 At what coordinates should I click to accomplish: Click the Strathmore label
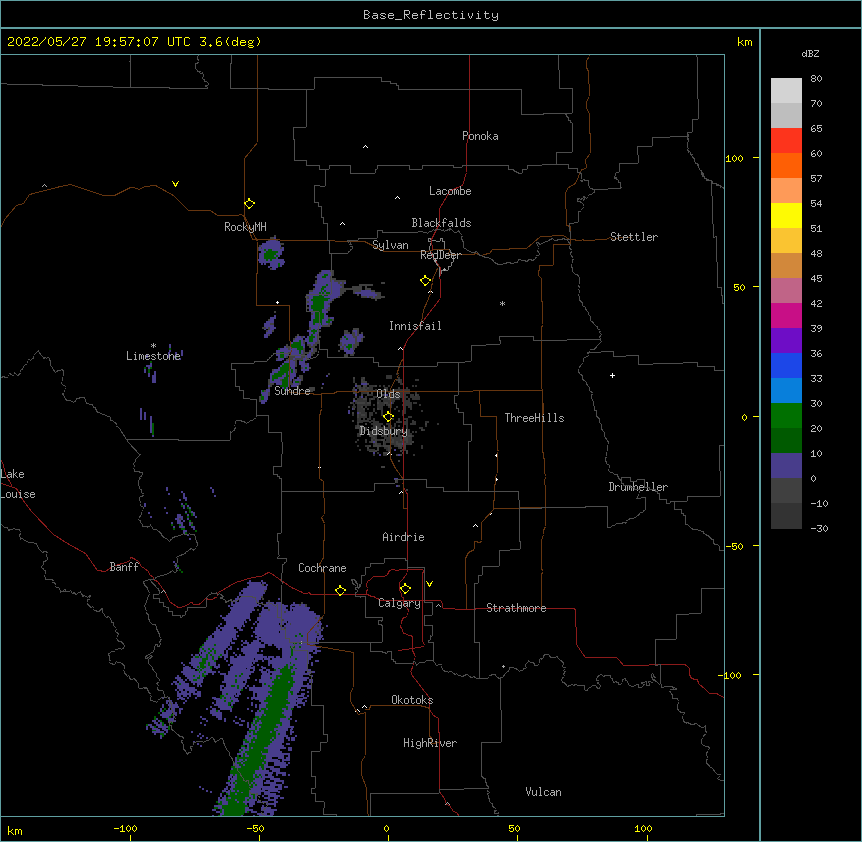(x=516, y=608)
